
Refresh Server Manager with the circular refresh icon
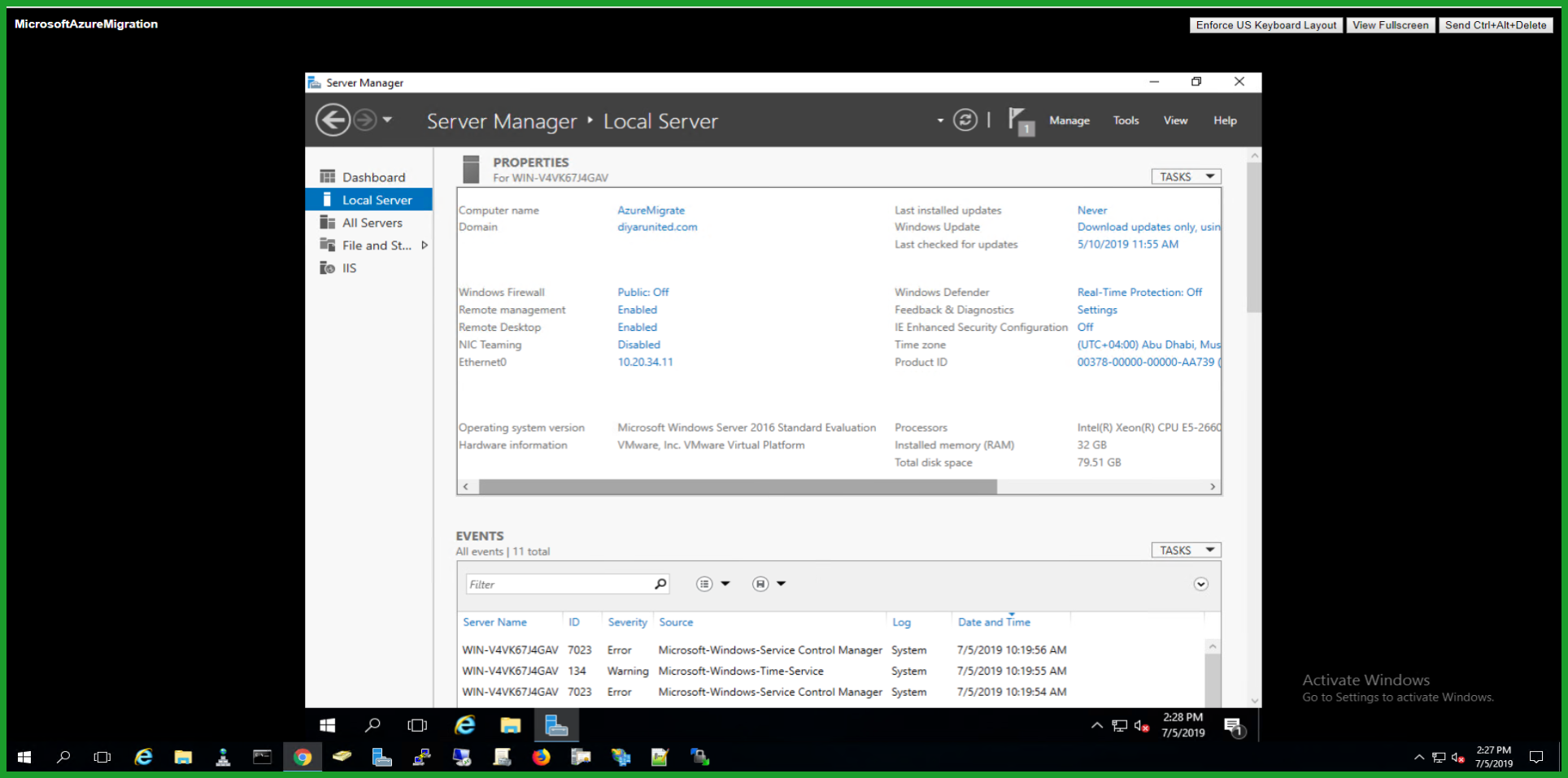coord(965,120)
